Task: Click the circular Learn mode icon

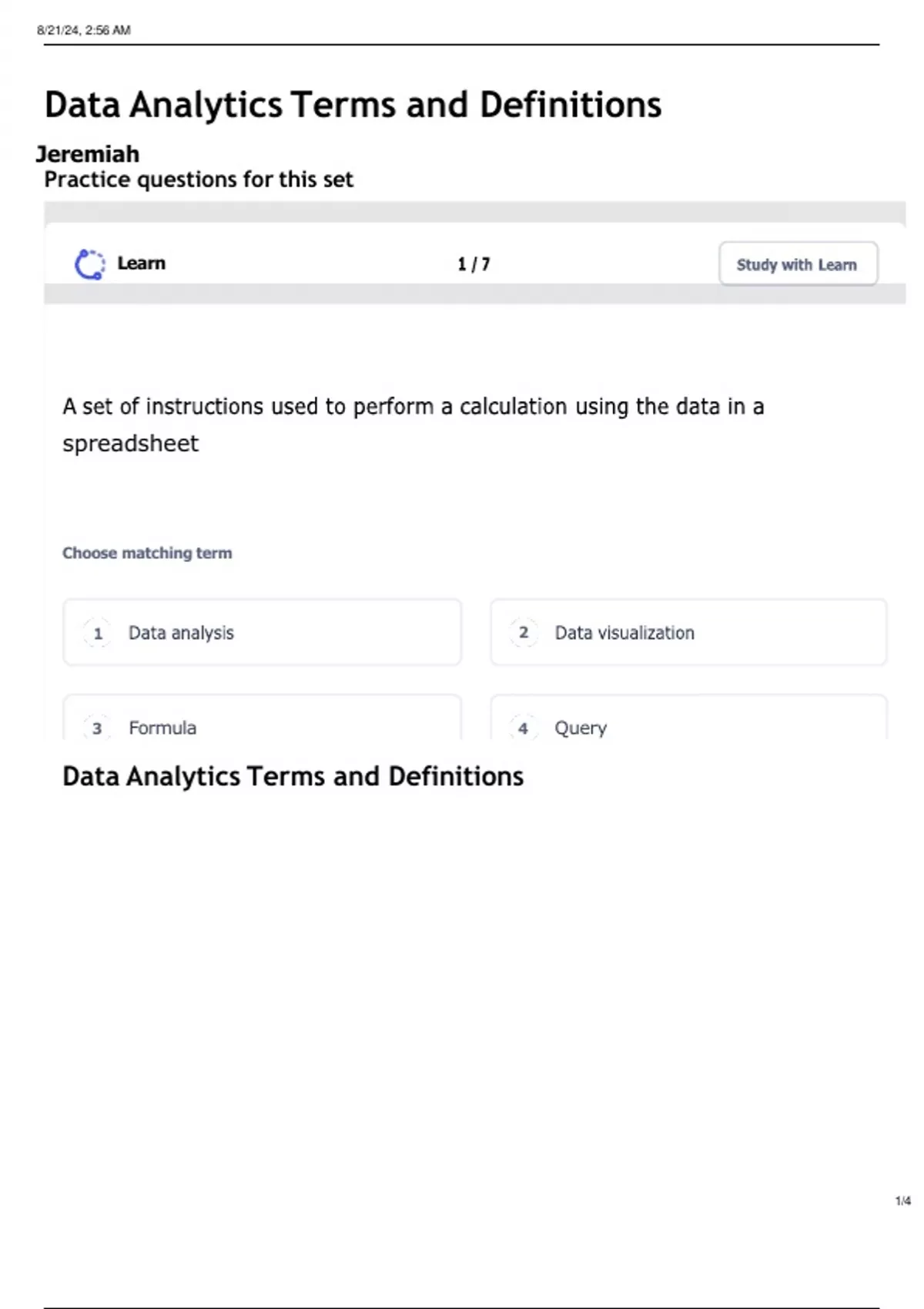Action: (x=90, y=264)
